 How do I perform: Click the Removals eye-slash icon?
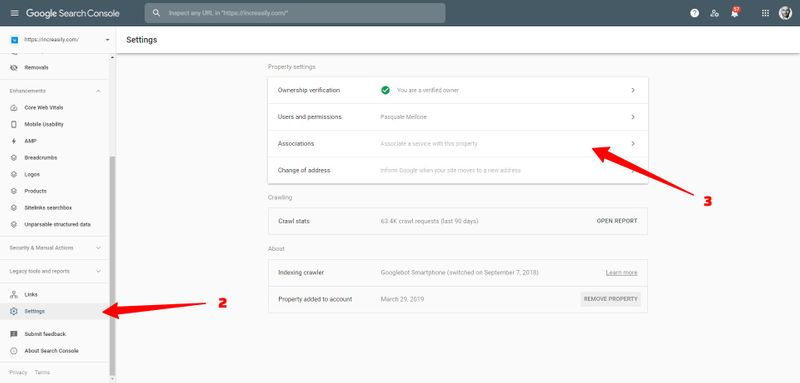tap(14, 67)
